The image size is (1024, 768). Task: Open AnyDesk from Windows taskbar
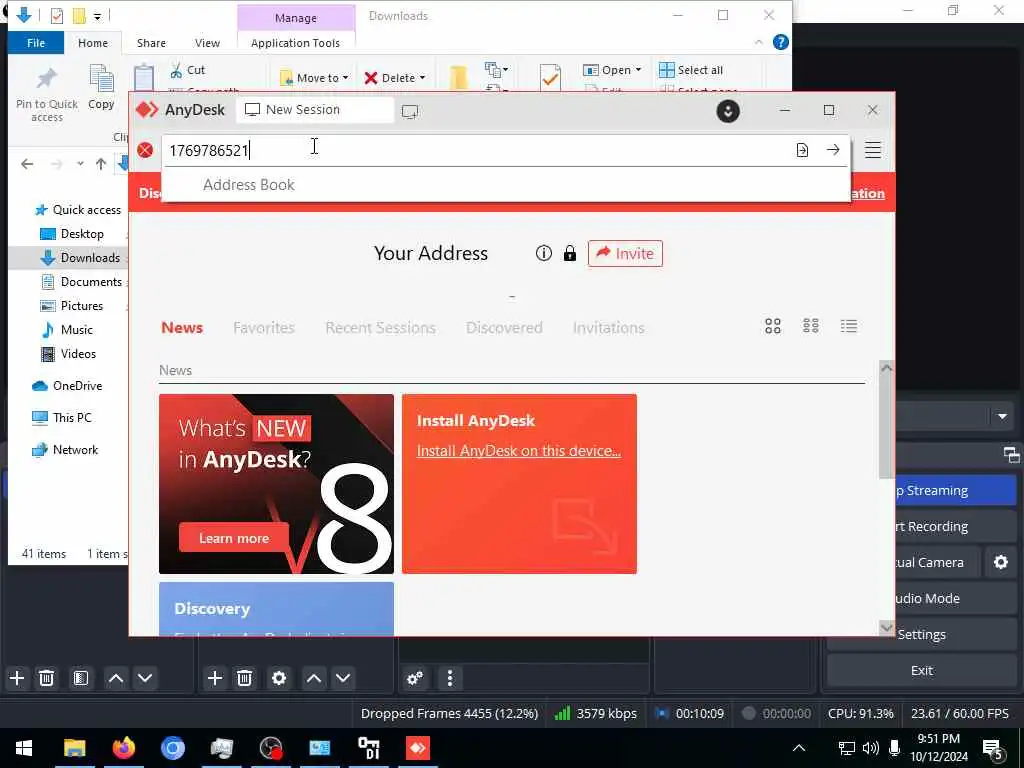point(418,748)
